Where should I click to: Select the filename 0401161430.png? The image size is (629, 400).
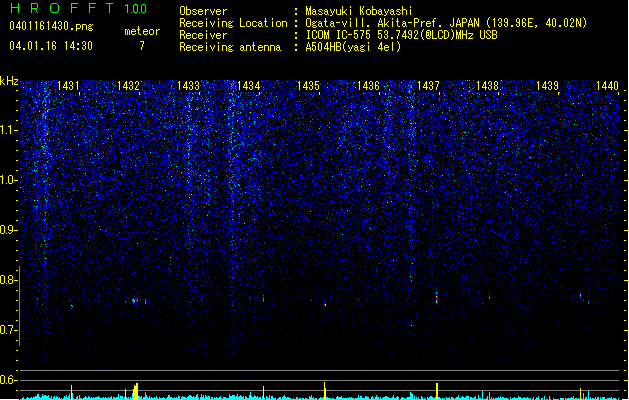pos(51,26)
